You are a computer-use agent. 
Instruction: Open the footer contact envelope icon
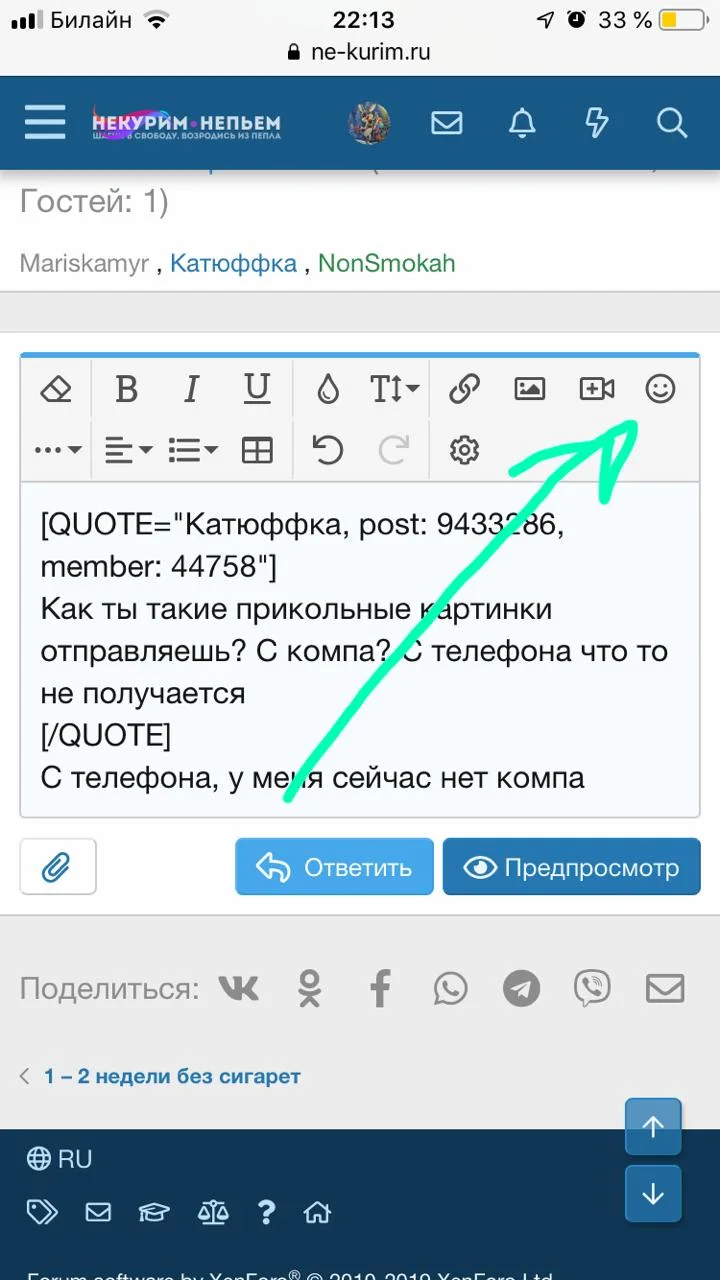(98, 1213)
